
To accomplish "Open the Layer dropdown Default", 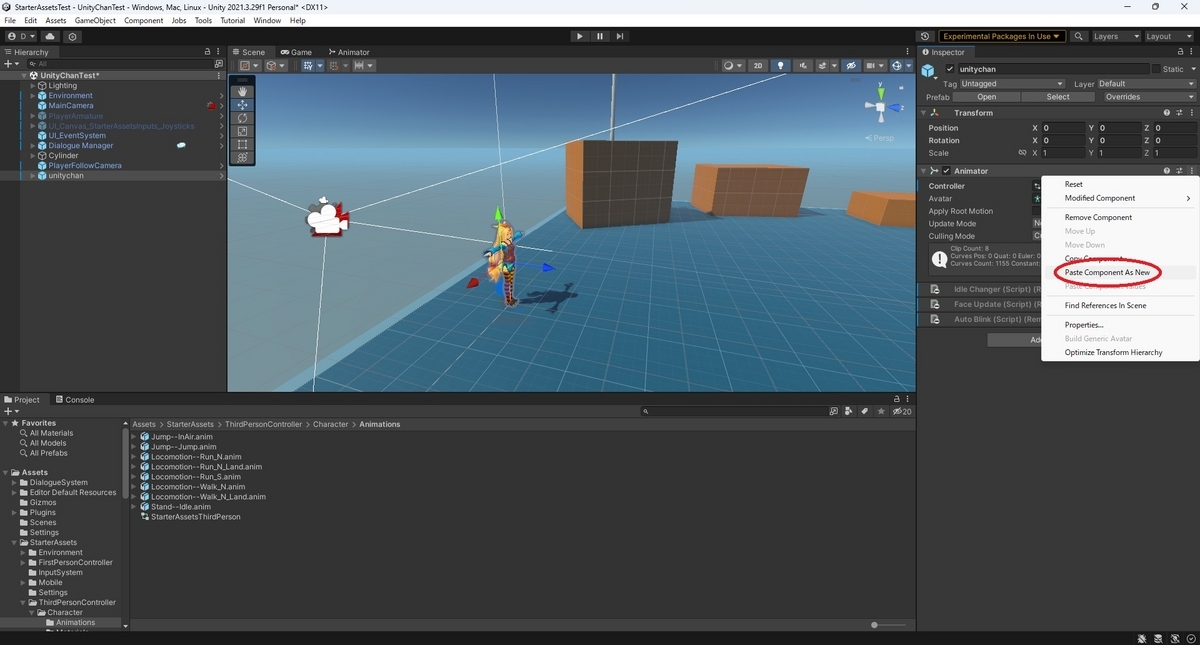I will pyautogui.click(x=1146, y=84).
